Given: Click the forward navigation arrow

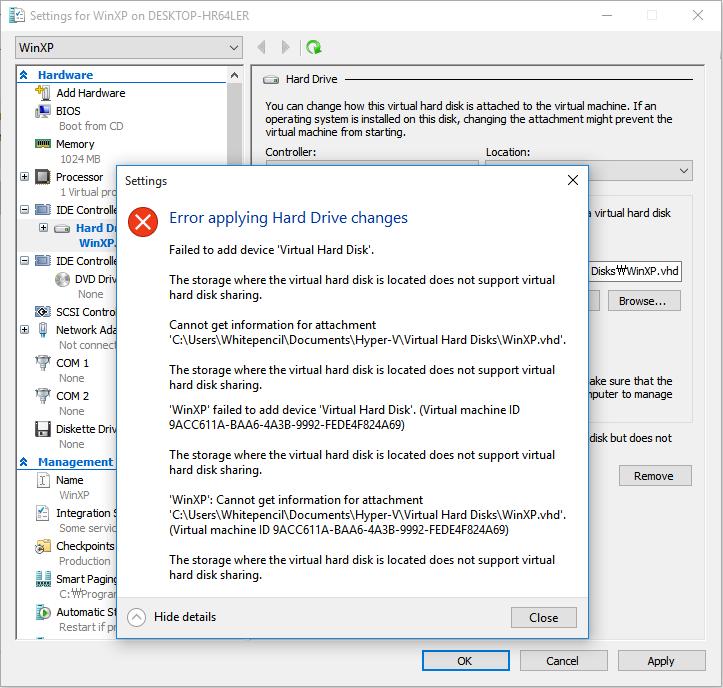Looking at the screenshot, I should [285, 47].
